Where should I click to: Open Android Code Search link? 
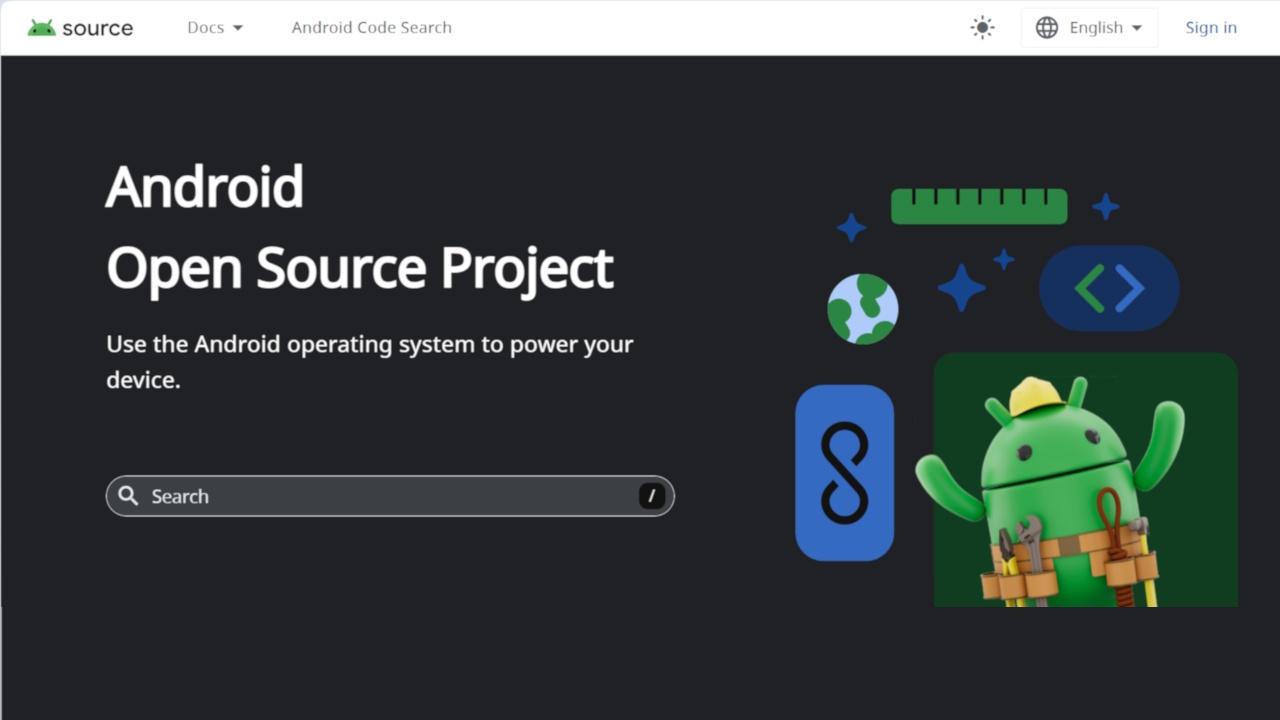(372, 28)
